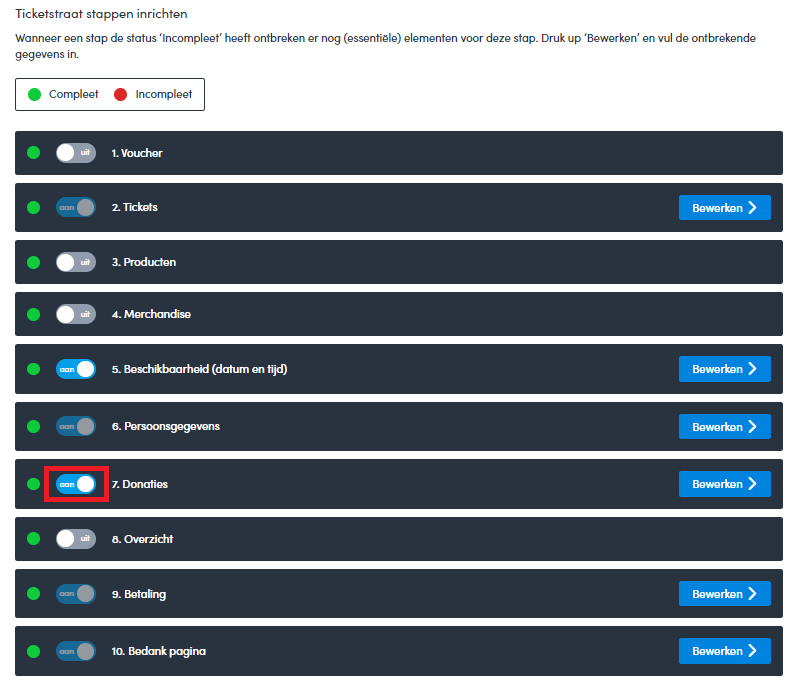Edit the Beschikbaarheid (datum en tijd) step
This screenshot has height=685, width=795.
point(724,369)
